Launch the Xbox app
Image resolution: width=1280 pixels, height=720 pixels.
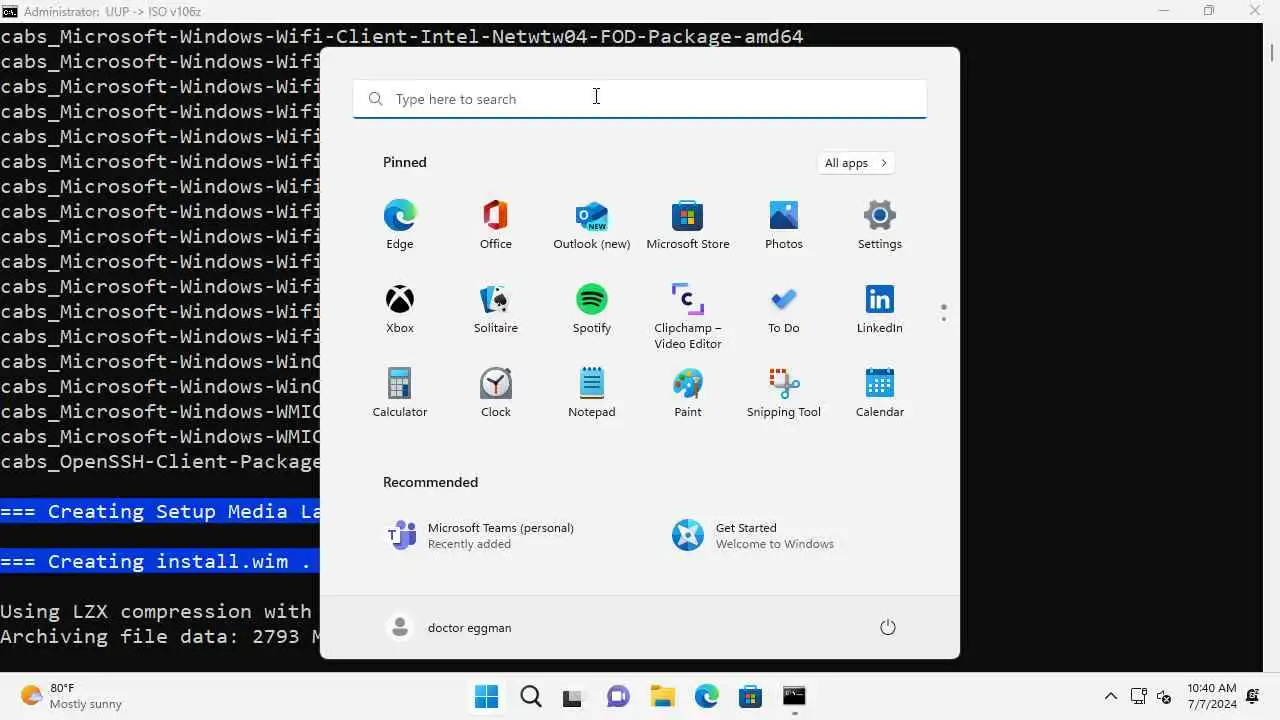coord(399,309)
